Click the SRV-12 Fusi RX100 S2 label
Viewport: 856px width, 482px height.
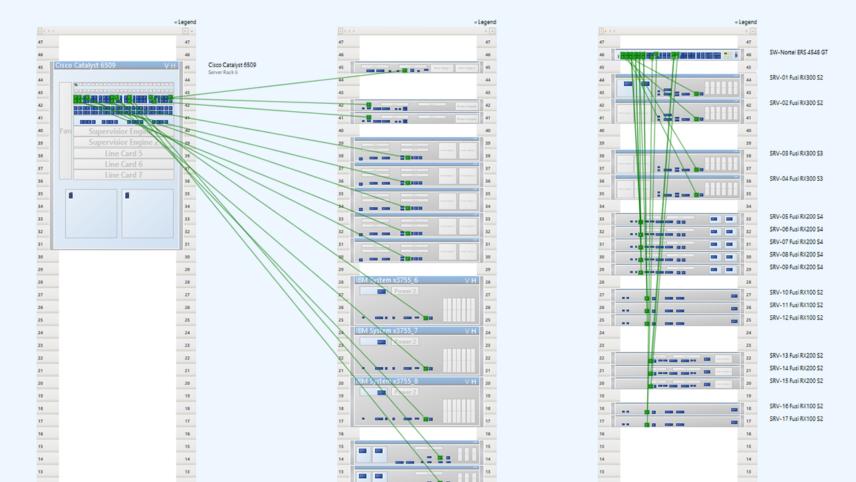(796, 318)
